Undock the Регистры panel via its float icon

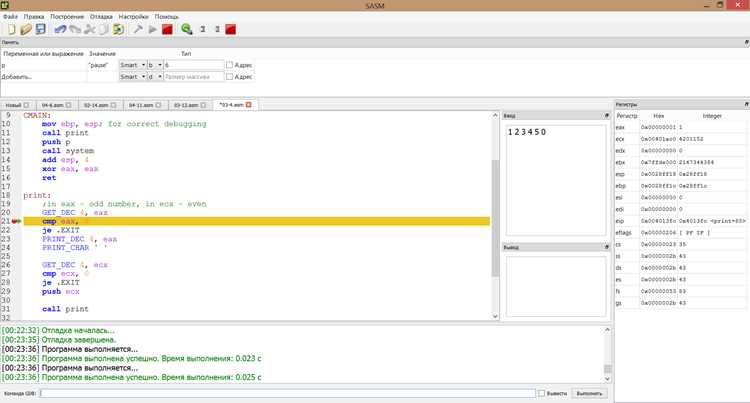(x=746, y=104)
